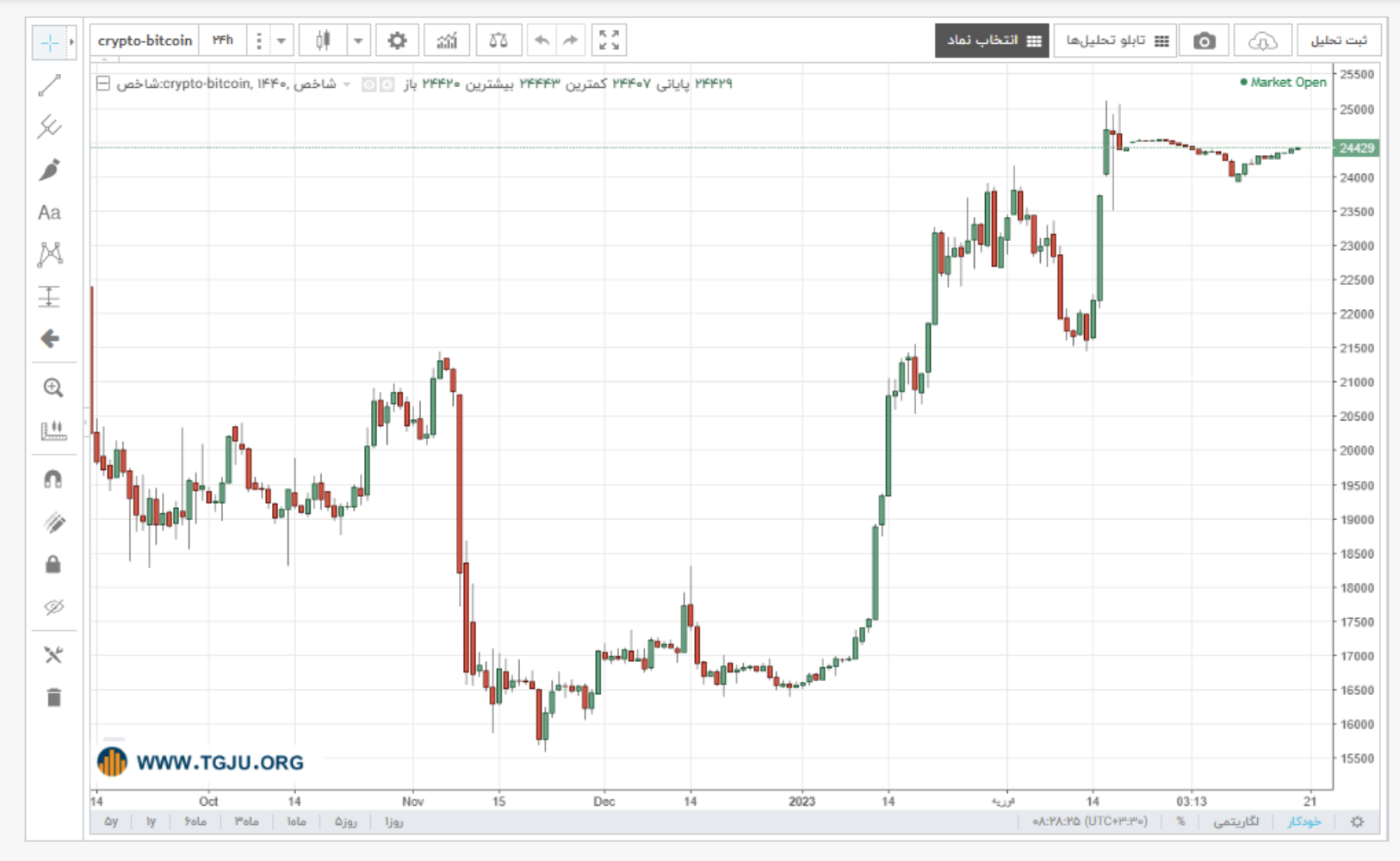This screenshot has height=861, width=1400.
Task: Open the candle chart style dropdown arrow
Action: pyautogui.click(x=358, y=40)
